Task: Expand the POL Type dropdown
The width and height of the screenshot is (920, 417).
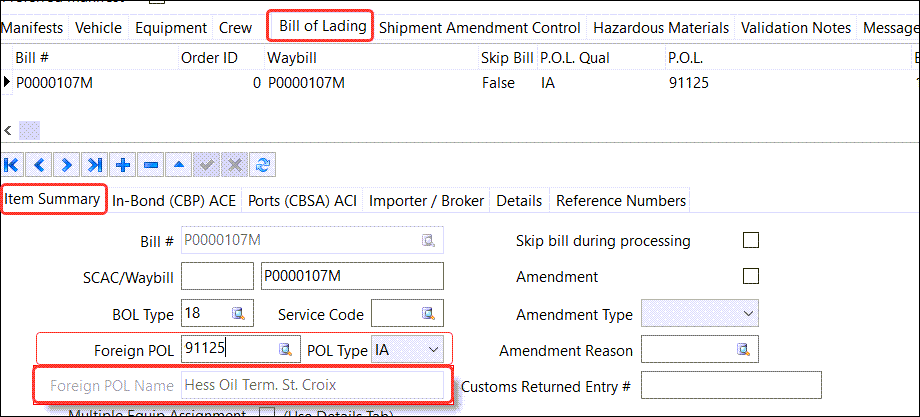Action: (x=432, y=348)
